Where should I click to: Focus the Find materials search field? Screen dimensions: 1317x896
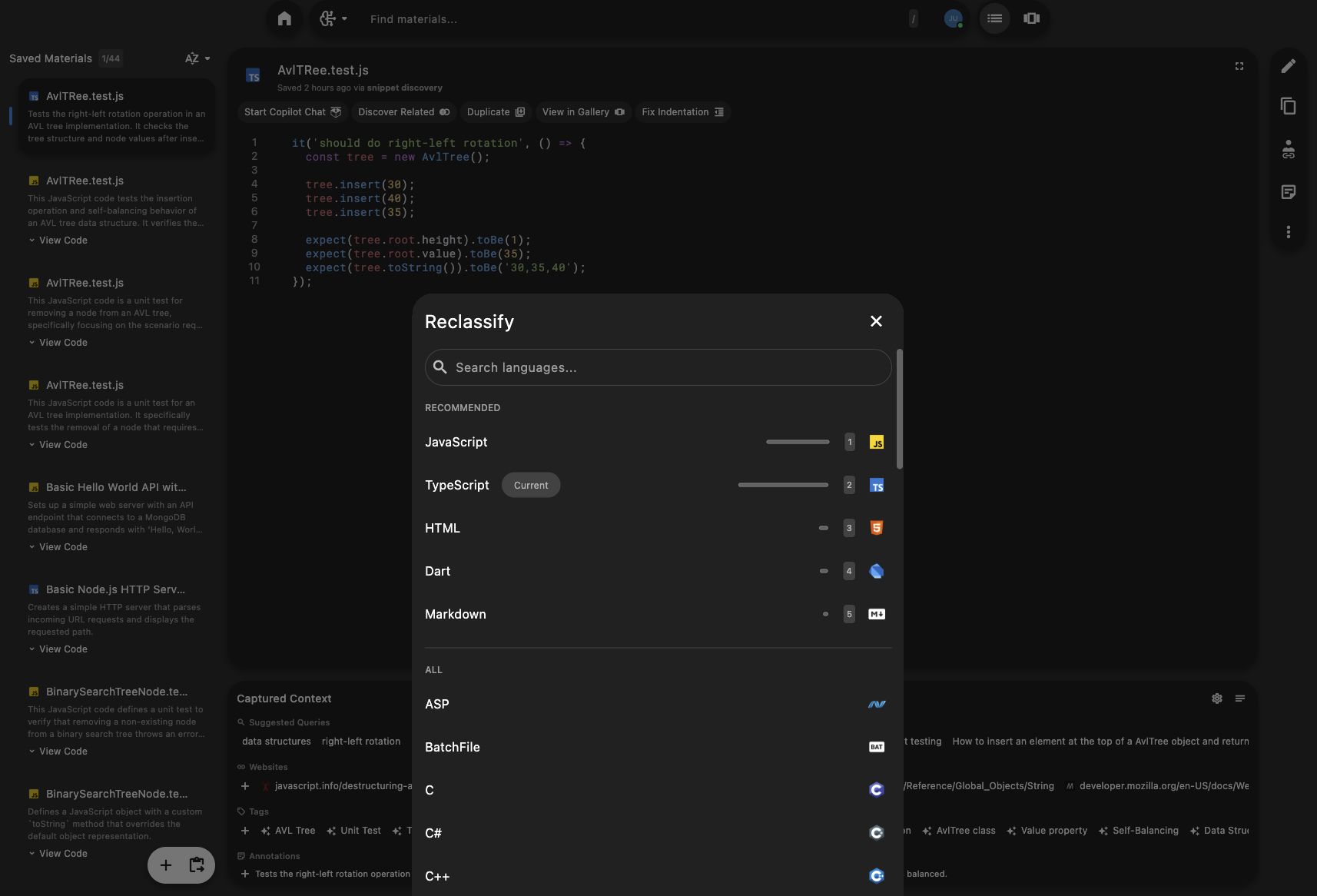pyautogui.click(x=636, y=19)
